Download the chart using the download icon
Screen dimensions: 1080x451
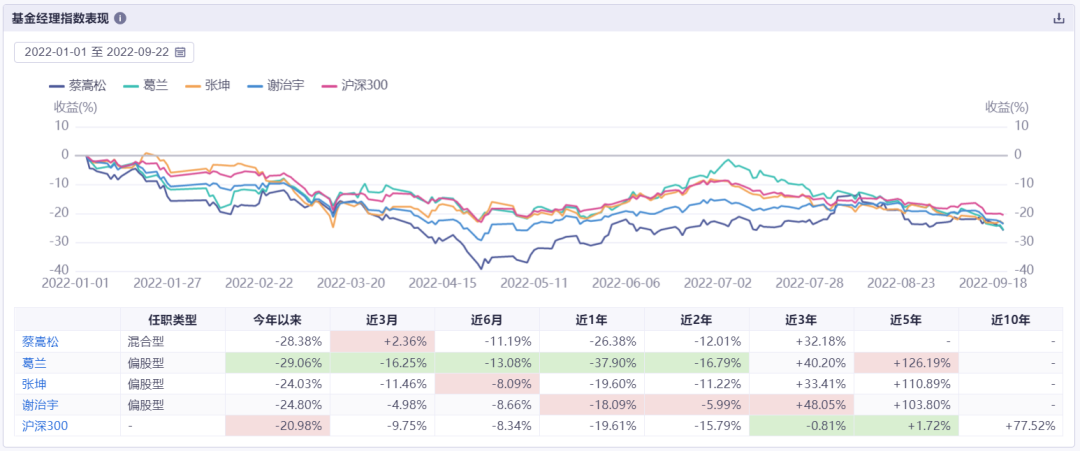pos(1059,19)
